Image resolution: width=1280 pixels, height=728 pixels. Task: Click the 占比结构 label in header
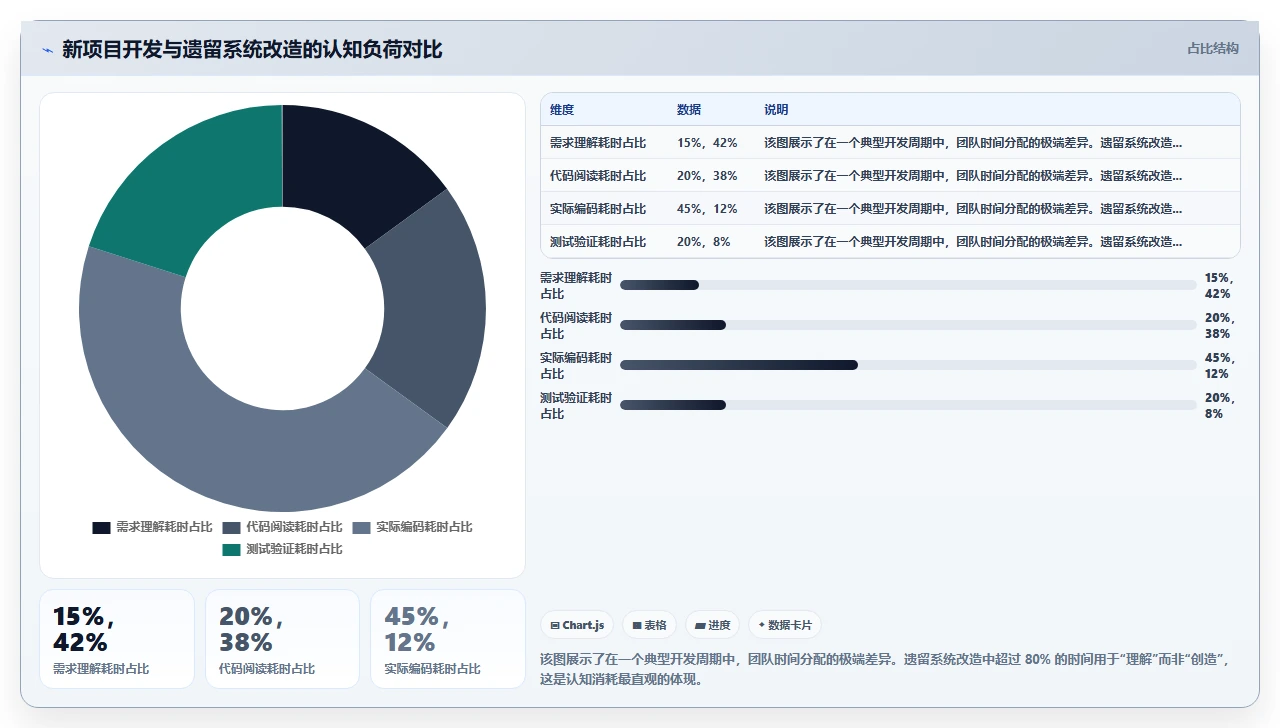coord(1213,48)
